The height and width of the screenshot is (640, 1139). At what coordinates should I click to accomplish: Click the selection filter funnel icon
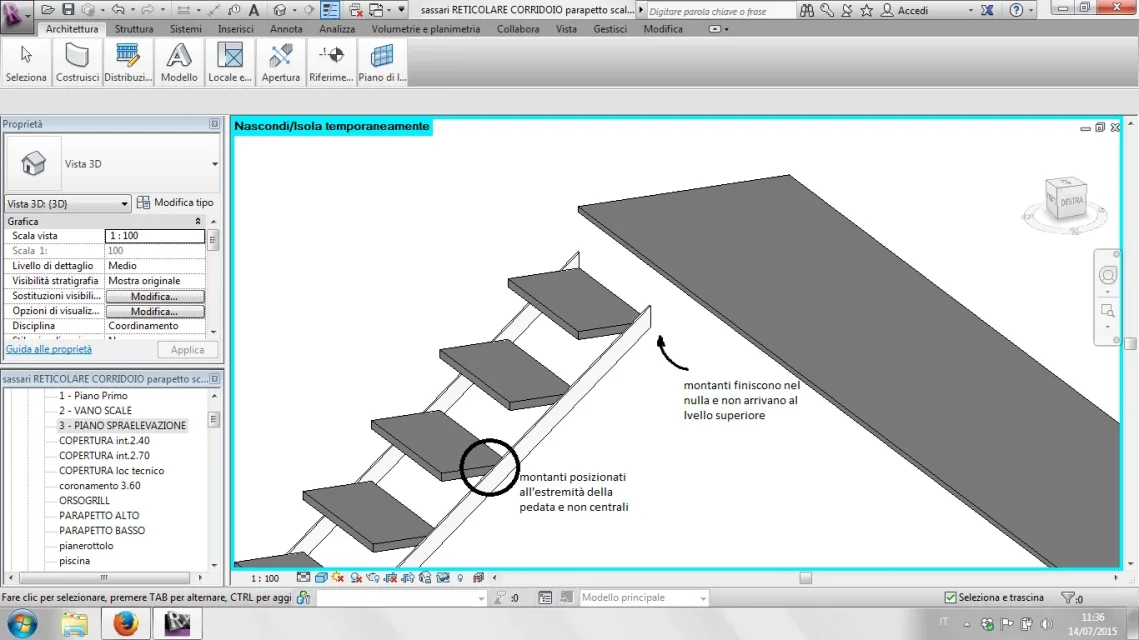(x=1067, y=598)
